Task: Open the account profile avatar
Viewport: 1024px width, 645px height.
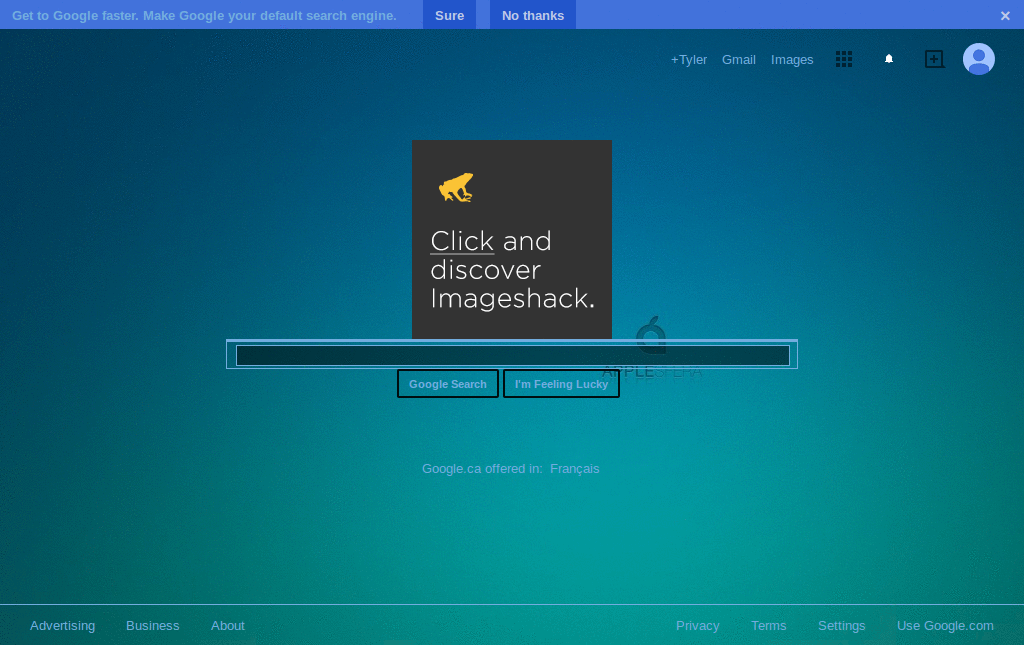Action: [978, 59]
